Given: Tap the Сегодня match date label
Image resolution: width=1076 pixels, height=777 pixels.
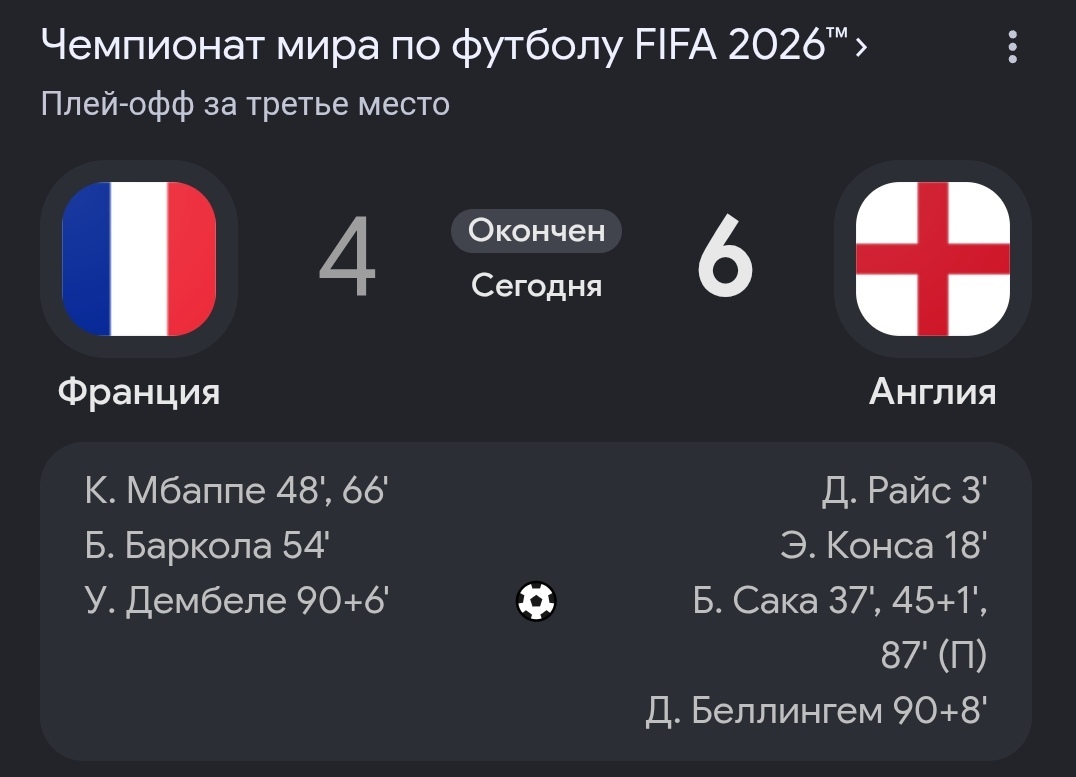Looking at the screenshot, I should (537, 286).
